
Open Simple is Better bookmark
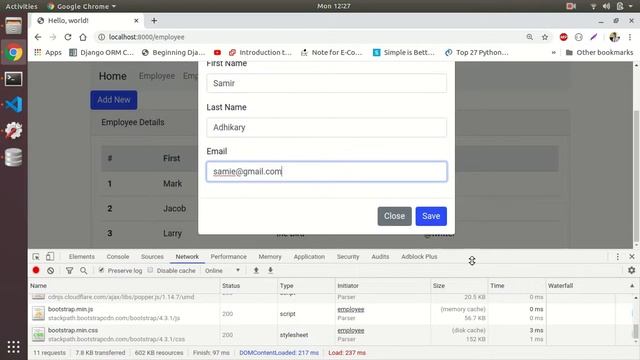click(404, 52)
